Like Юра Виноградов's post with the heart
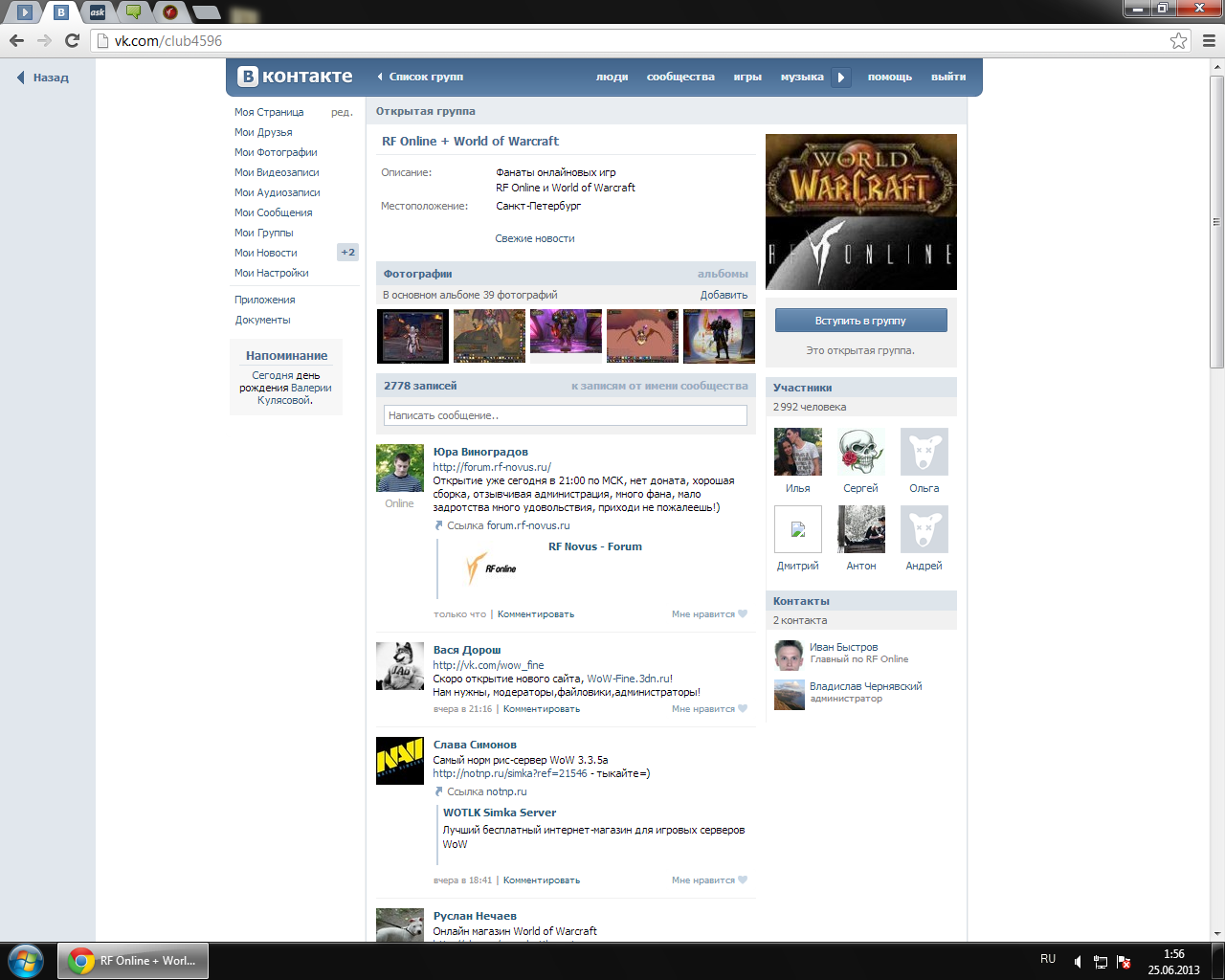 [x=743, y=614]
